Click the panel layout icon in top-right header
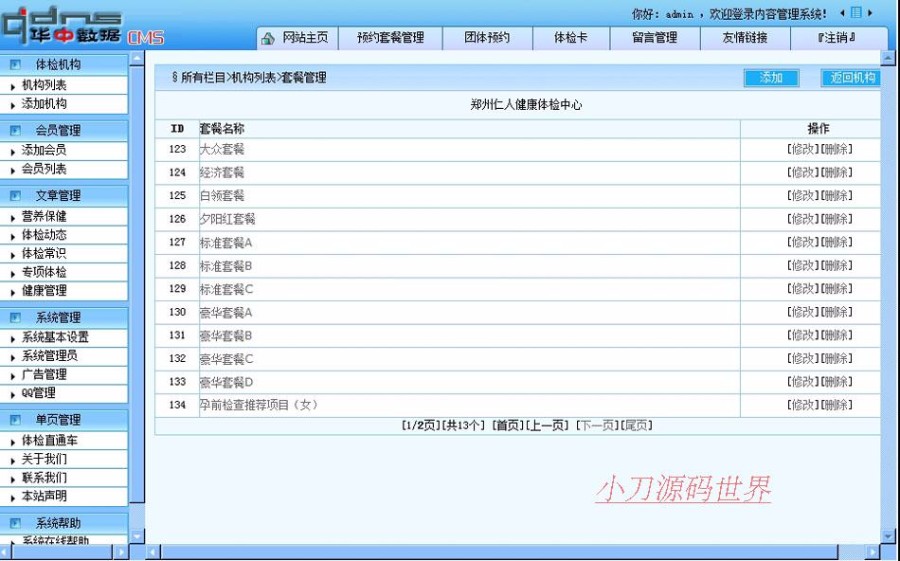 (856, 13)
